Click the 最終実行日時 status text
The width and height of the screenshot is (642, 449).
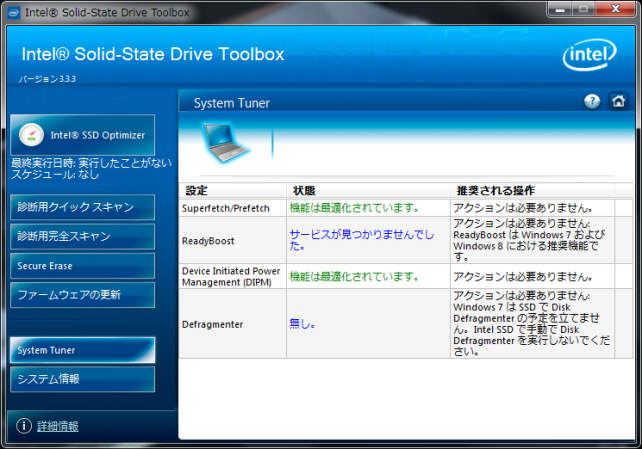pyautogui.click(x=91, y=163)
